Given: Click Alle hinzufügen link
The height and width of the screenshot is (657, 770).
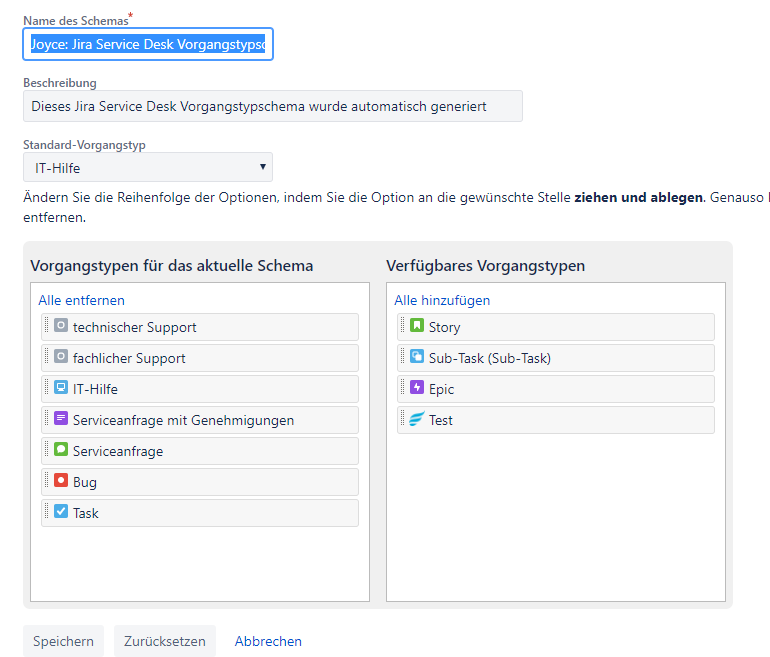Looking at the screenshot, I should [x=442, y=300].
